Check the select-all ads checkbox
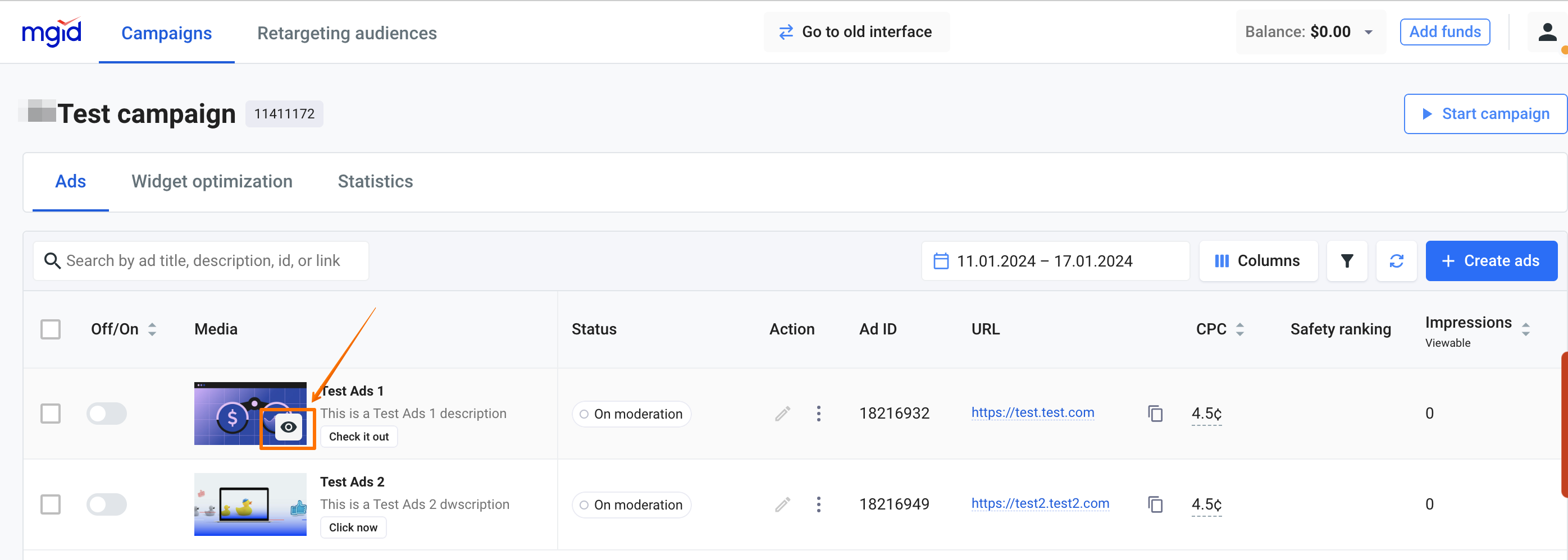Image resolution: width=1568 pixels, height=560 pixels. coord(51,329)
